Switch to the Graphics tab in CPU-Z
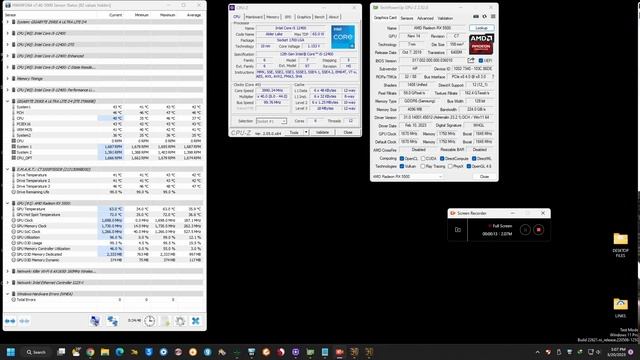The height and width of the screenshot is (360, 640). 304,17
